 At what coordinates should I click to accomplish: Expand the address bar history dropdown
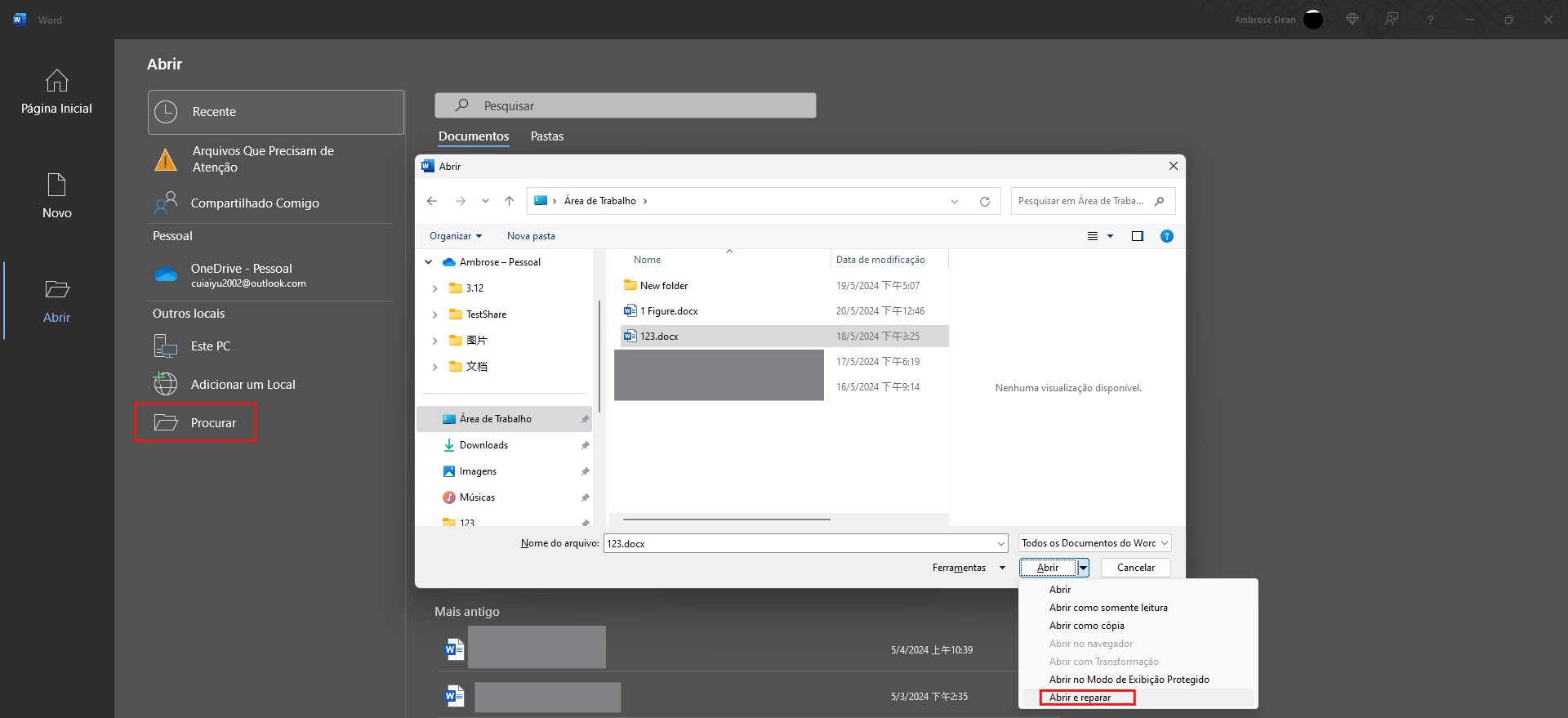point(955,202)
